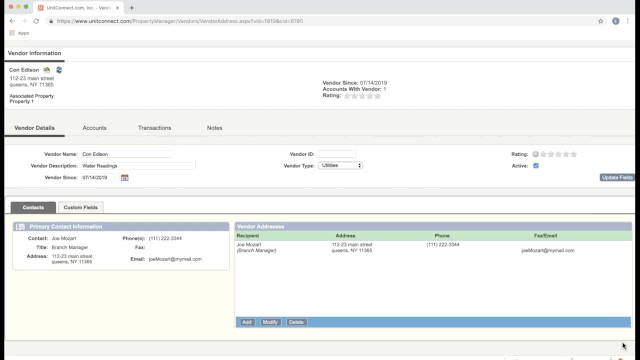640x360 pixels.
Task: Click the Primary Contact Information card icon
Action: [20, 227]
